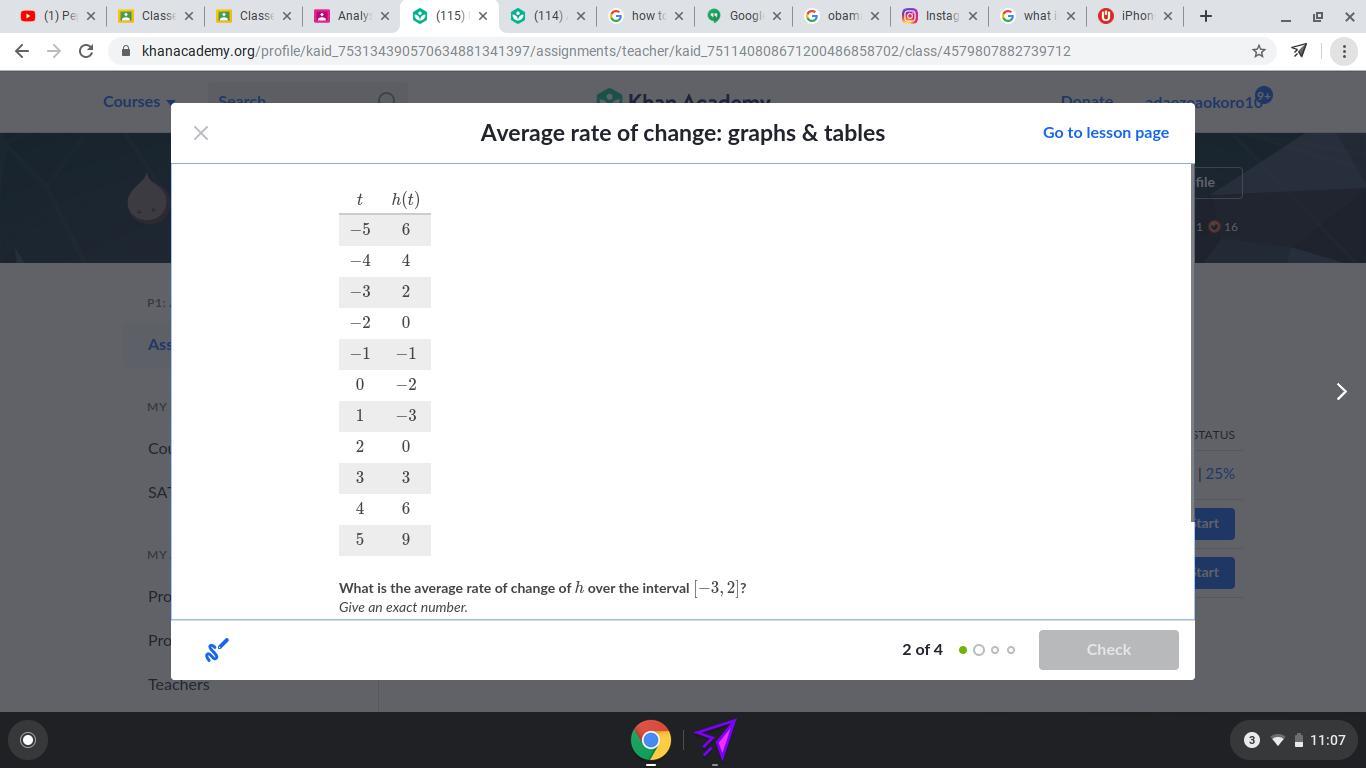This screenshot has height=768, width=1366.
Task: Show Wi-Fi status in system tray
Action: click(x=1277, y=740)
